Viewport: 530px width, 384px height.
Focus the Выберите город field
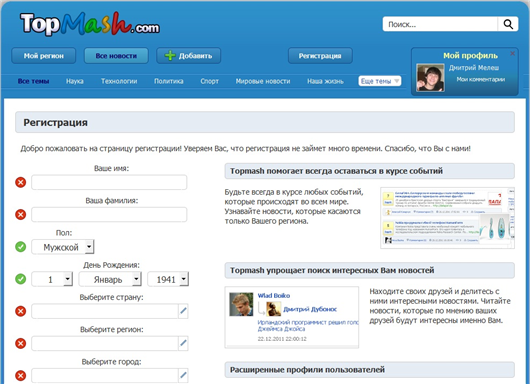[105, 375]
